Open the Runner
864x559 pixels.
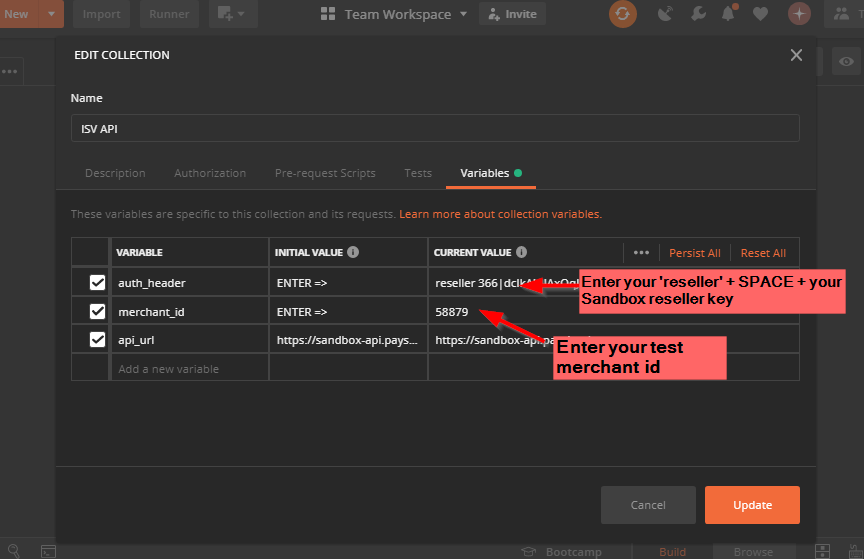tap(169, 14)
